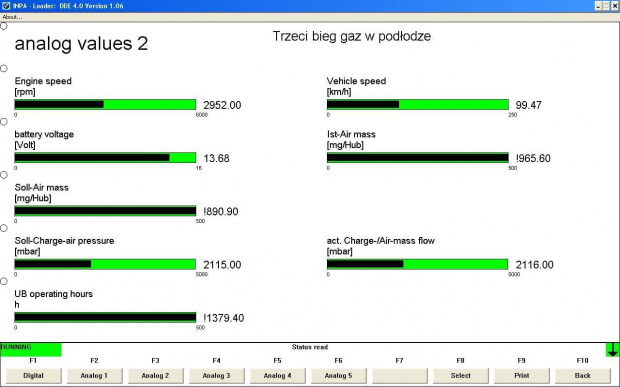Select the radio circle beside Engine speed
Viewport: 620px width, 387px height.
point(4,68)
